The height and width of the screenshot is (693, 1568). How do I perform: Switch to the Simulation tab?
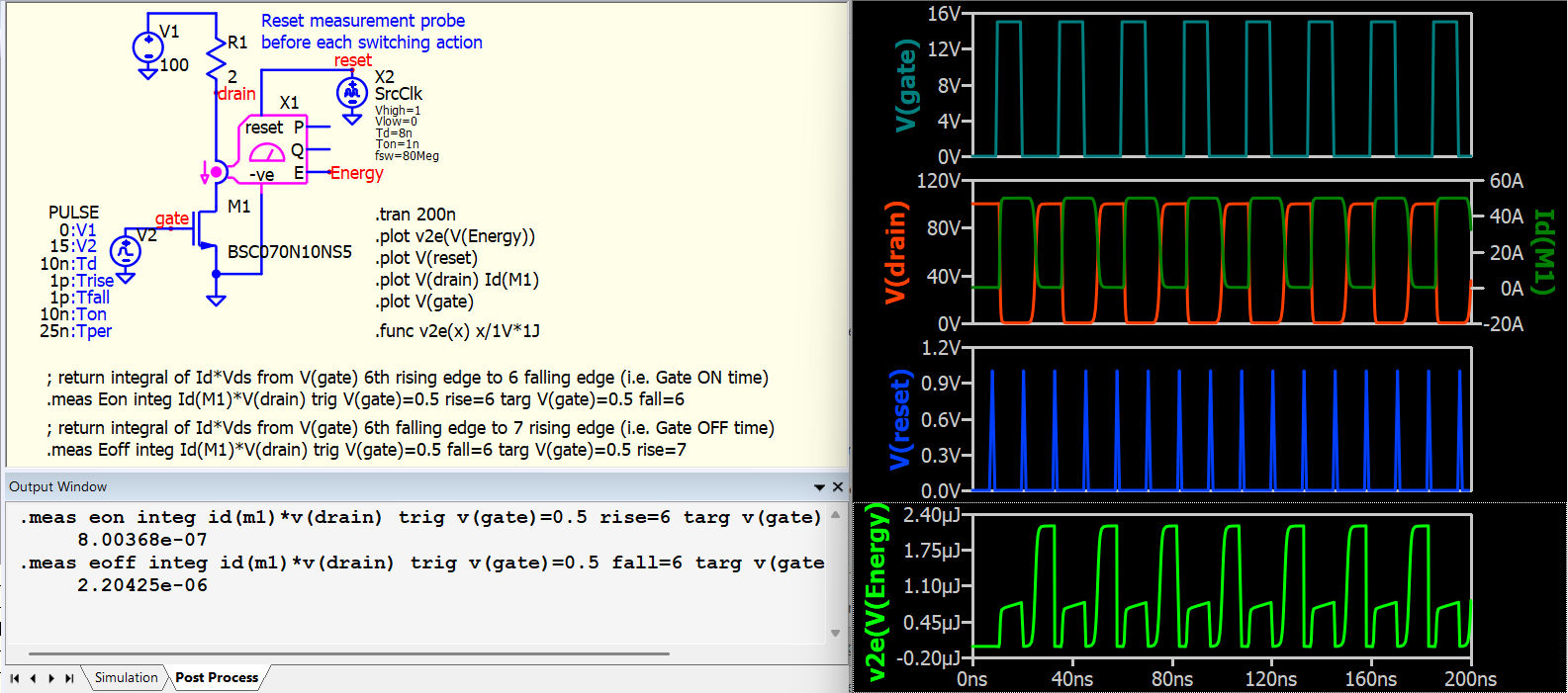pos(126,677)
